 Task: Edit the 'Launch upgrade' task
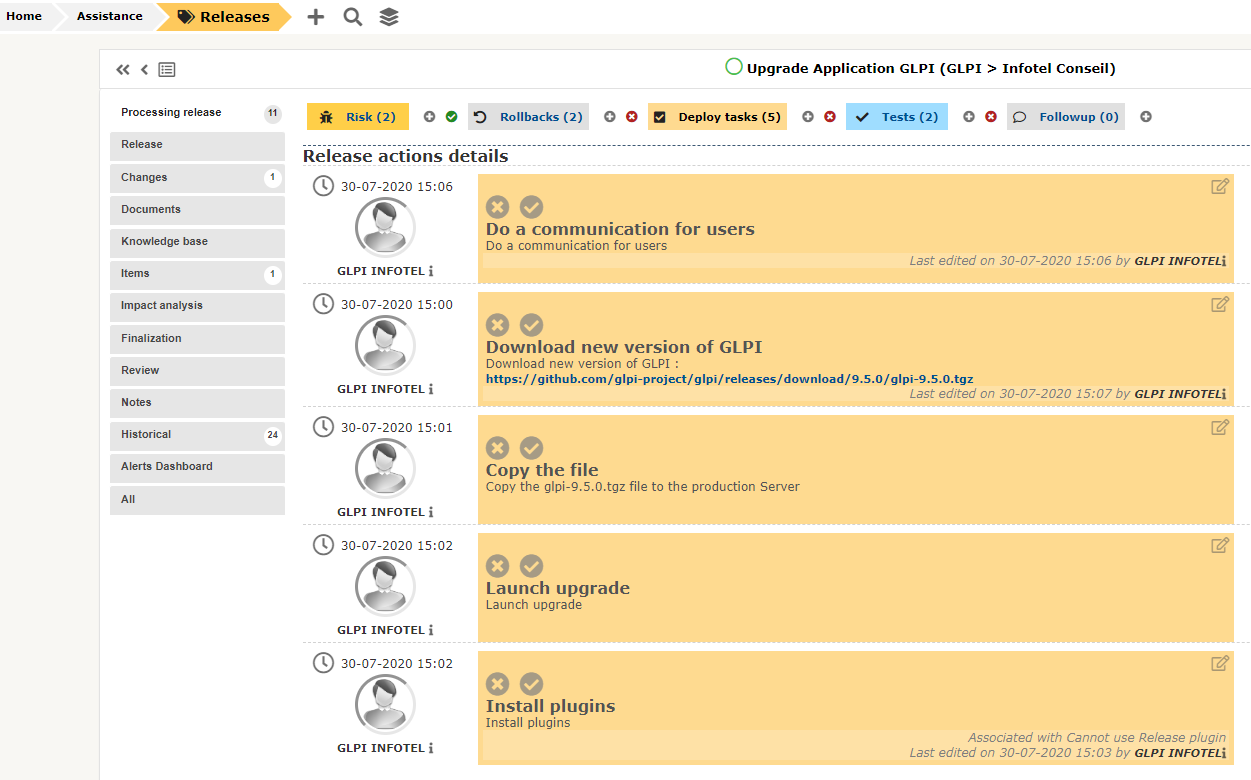pyautogui.click(x=1220, y=545)
